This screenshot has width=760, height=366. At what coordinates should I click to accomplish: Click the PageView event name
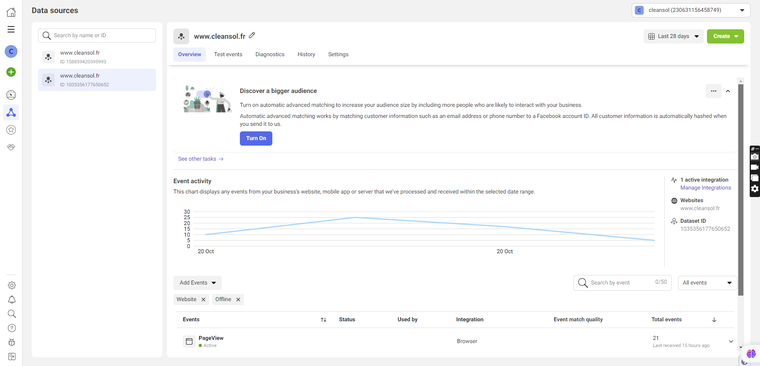(211, 338)
